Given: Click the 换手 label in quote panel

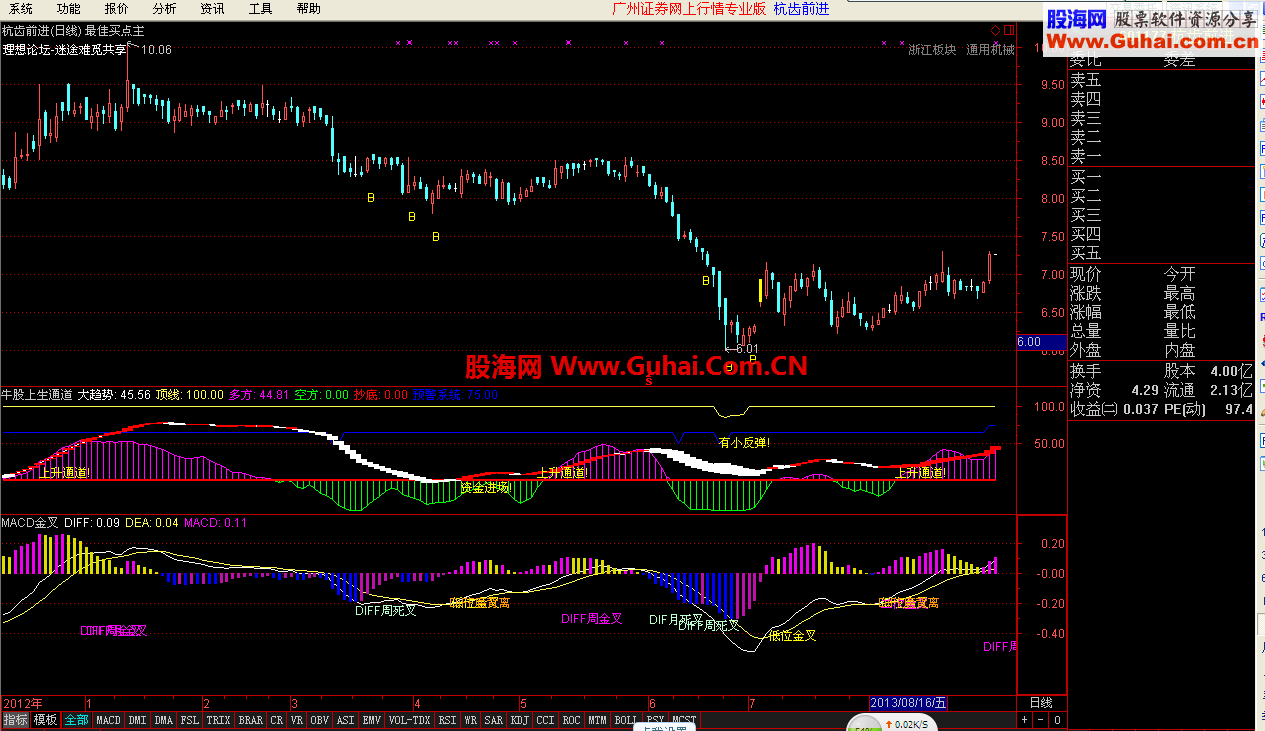Looking at the screenshot, I should pyautogui.click(x=1086, y=371).
